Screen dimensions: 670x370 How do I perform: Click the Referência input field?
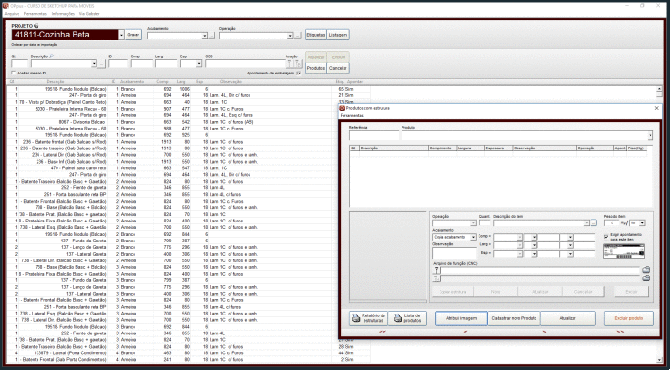[x=374, y=135]
